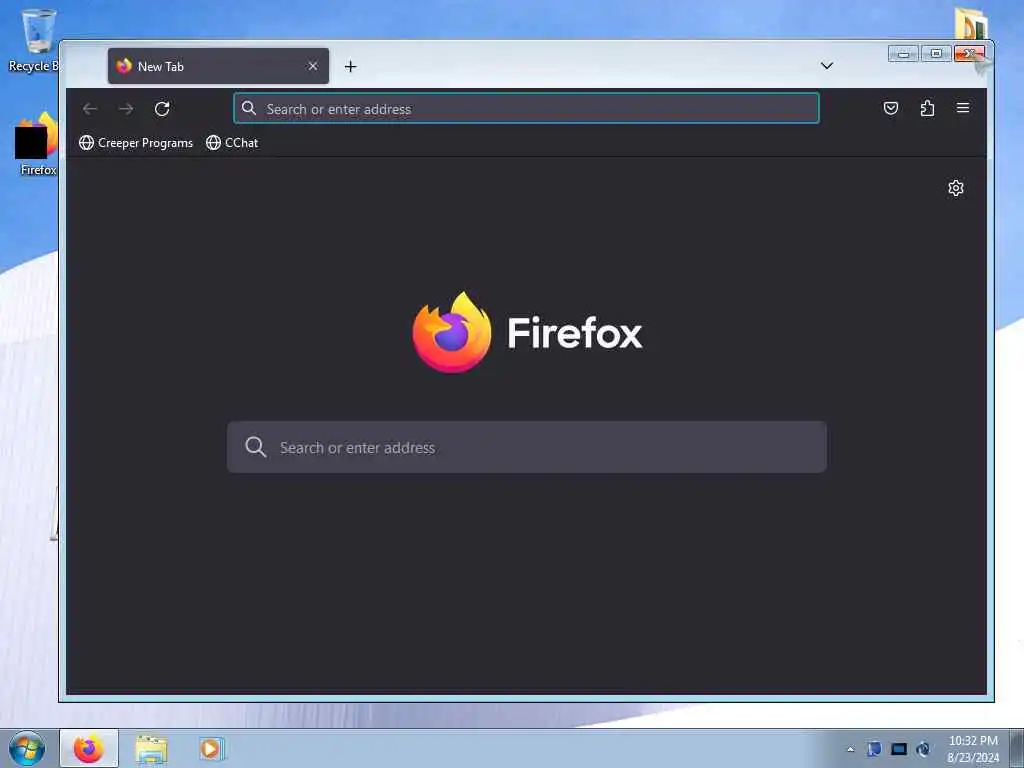Select the New Tab tab
The width and height of the screenshot is (1024, 768).
tap(218, 66)
